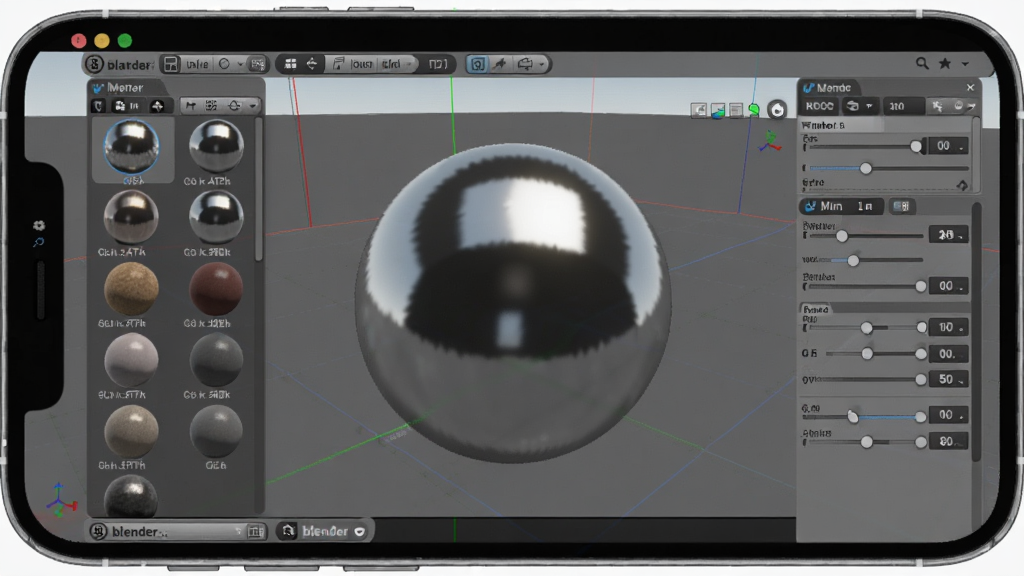The height and width of the screenshot is (576, 1024).
Task: Close the Mende panel
Action: click(970, 88)
